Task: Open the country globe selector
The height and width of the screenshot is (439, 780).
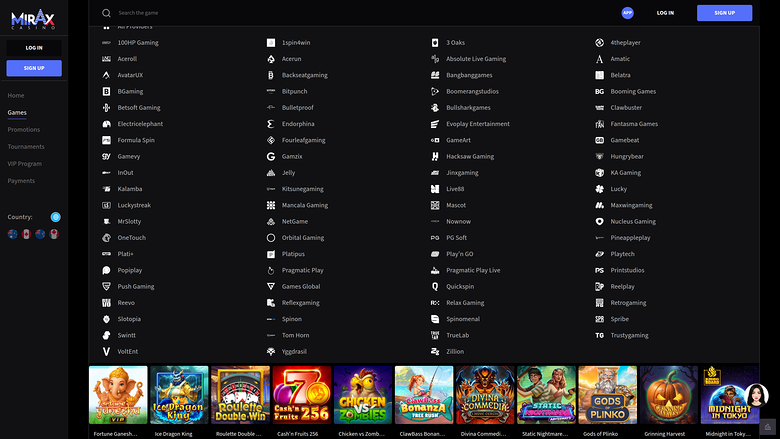Action: click(x=56, y=217)
